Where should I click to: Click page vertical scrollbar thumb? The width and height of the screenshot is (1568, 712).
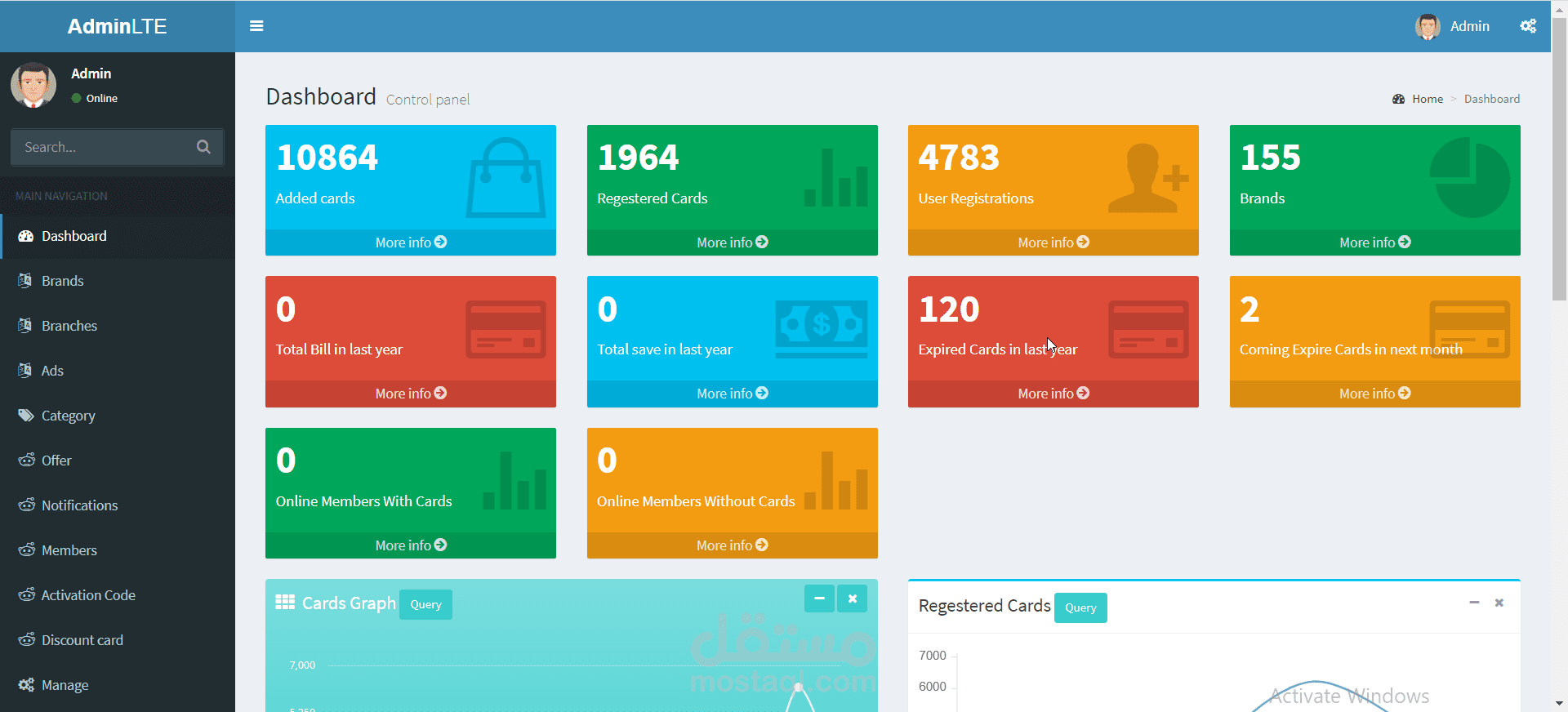tap(1559, 159)
